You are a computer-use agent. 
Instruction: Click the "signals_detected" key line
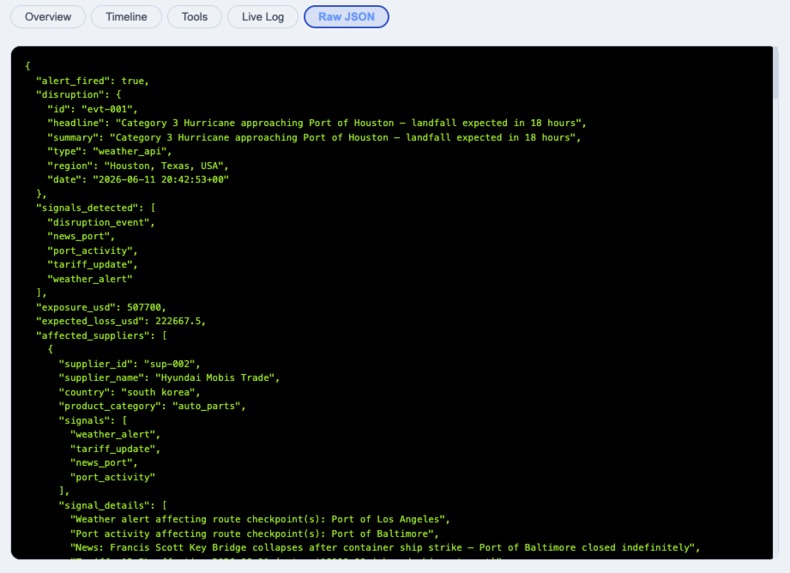tap(96, 208)
